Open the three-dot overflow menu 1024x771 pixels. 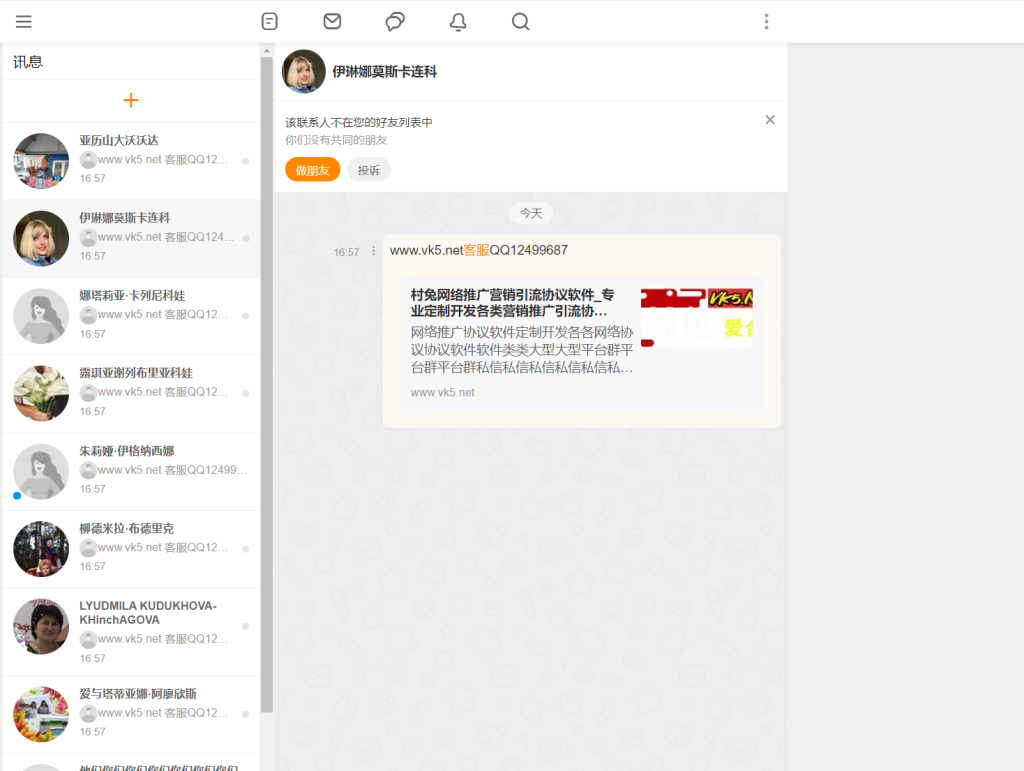point(766,21)
